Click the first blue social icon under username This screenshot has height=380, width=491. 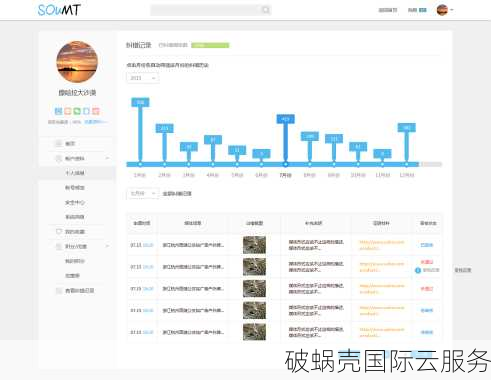(x=58, y=111)
